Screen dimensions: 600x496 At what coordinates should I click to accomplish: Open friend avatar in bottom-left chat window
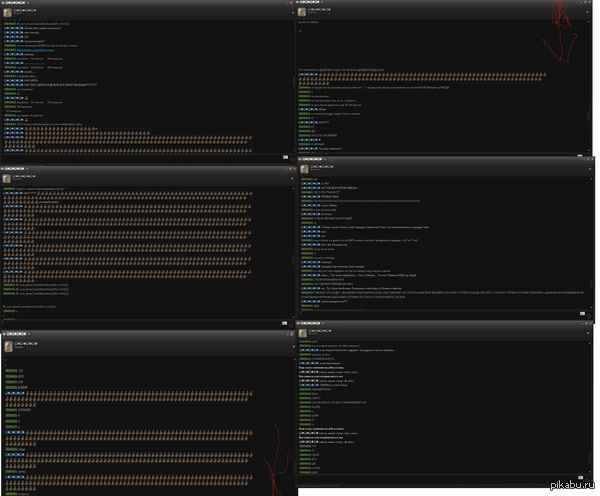point(8,346)
